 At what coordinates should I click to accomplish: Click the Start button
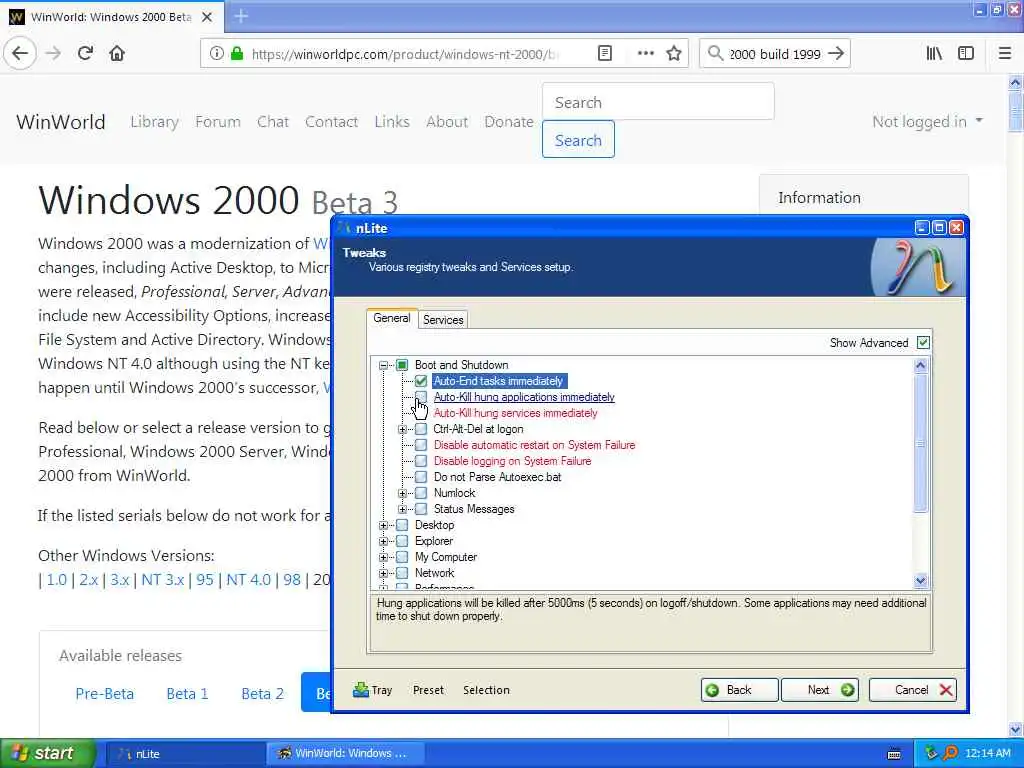coord(48,754)
